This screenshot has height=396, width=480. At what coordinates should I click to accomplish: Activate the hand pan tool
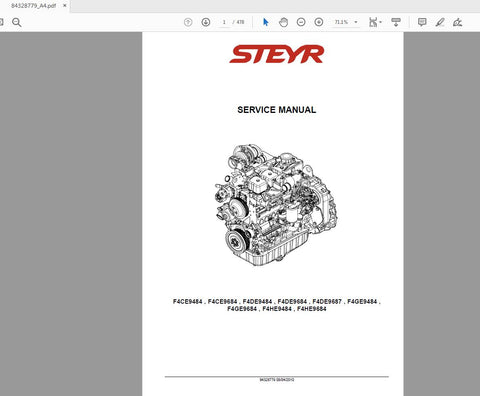(x=283, y=22)
